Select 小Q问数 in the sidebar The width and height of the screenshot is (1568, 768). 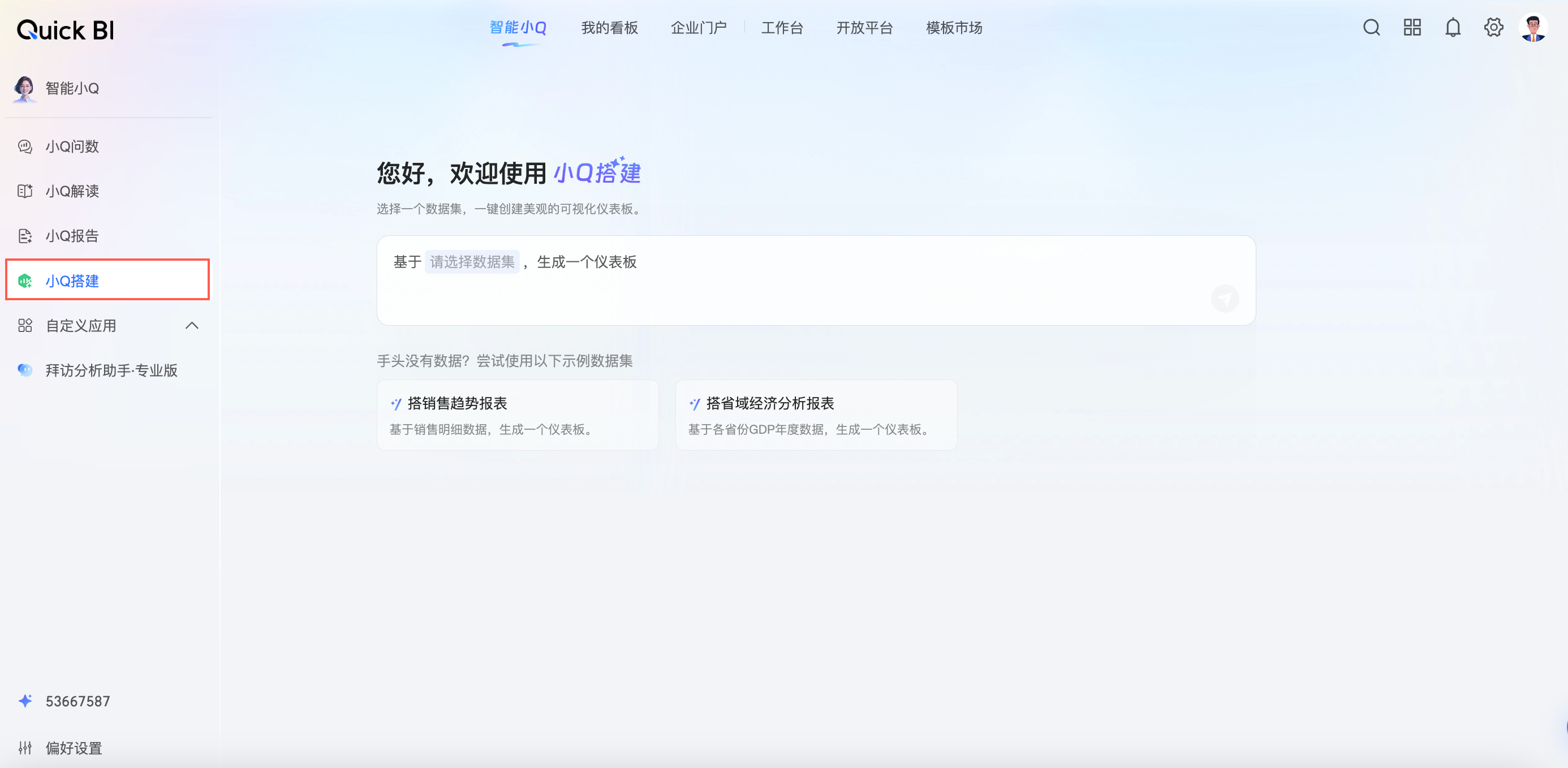pos(107,146)
